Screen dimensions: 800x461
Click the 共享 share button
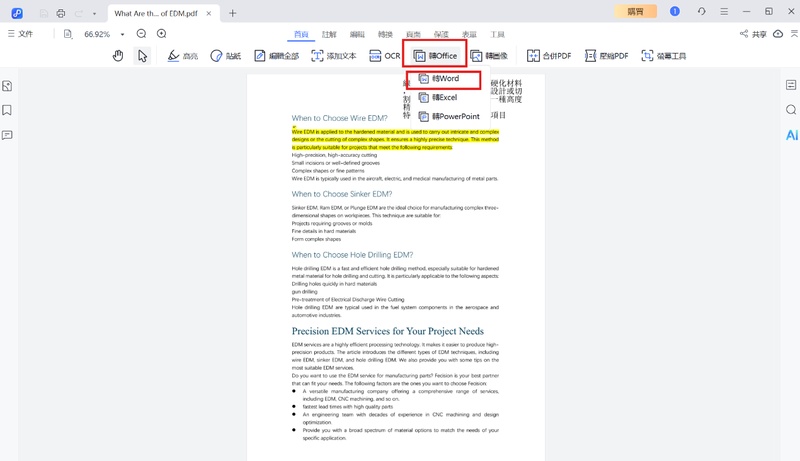point(753,34)
